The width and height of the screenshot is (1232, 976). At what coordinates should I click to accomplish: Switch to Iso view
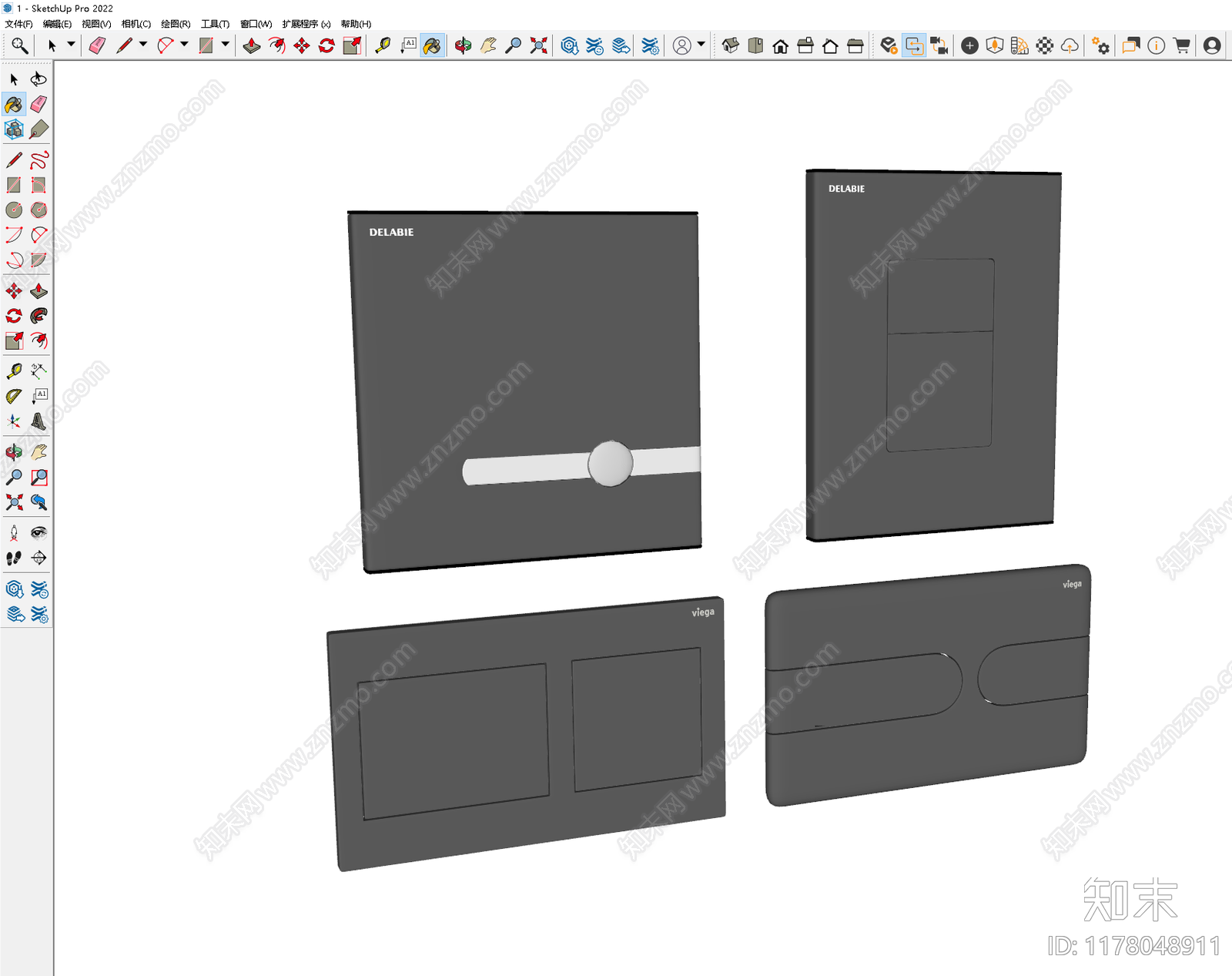click(x=731, y=46)
